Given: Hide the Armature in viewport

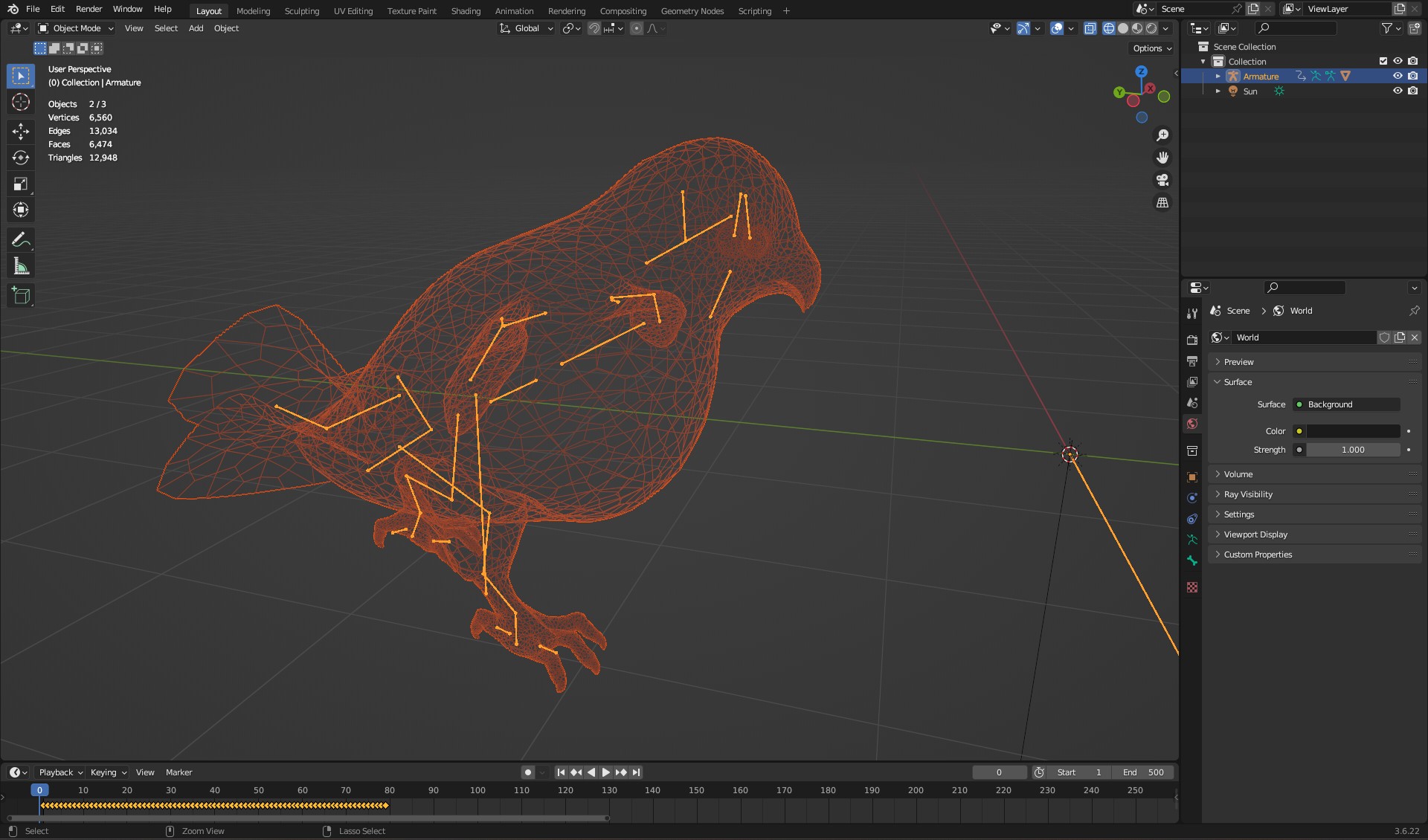Looking at the screenshot, I should tap(1398, 77).
